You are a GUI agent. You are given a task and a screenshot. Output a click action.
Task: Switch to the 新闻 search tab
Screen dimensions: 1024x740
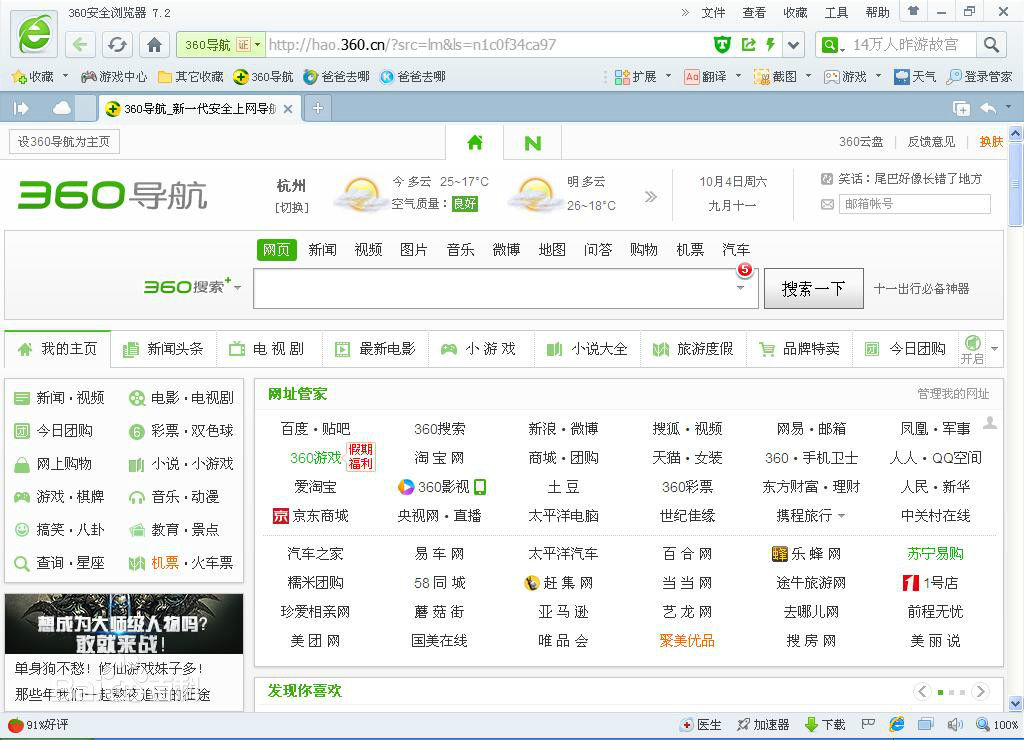322,250
